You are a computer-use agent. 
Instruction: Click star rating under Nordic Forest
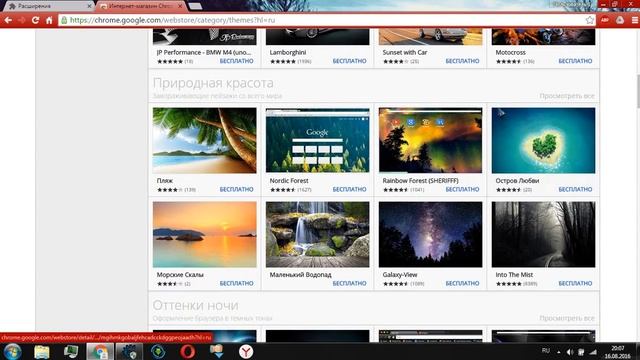pos(282,190)
